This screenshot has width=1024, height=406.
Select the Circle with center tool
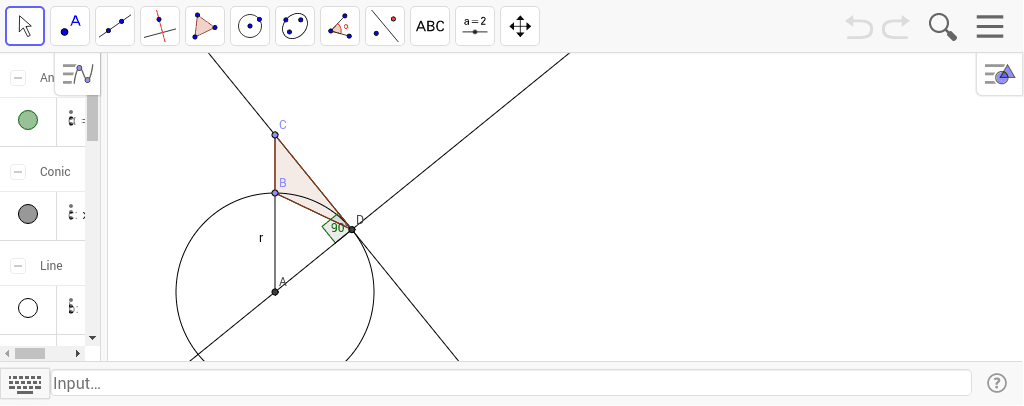coord(250,26)
